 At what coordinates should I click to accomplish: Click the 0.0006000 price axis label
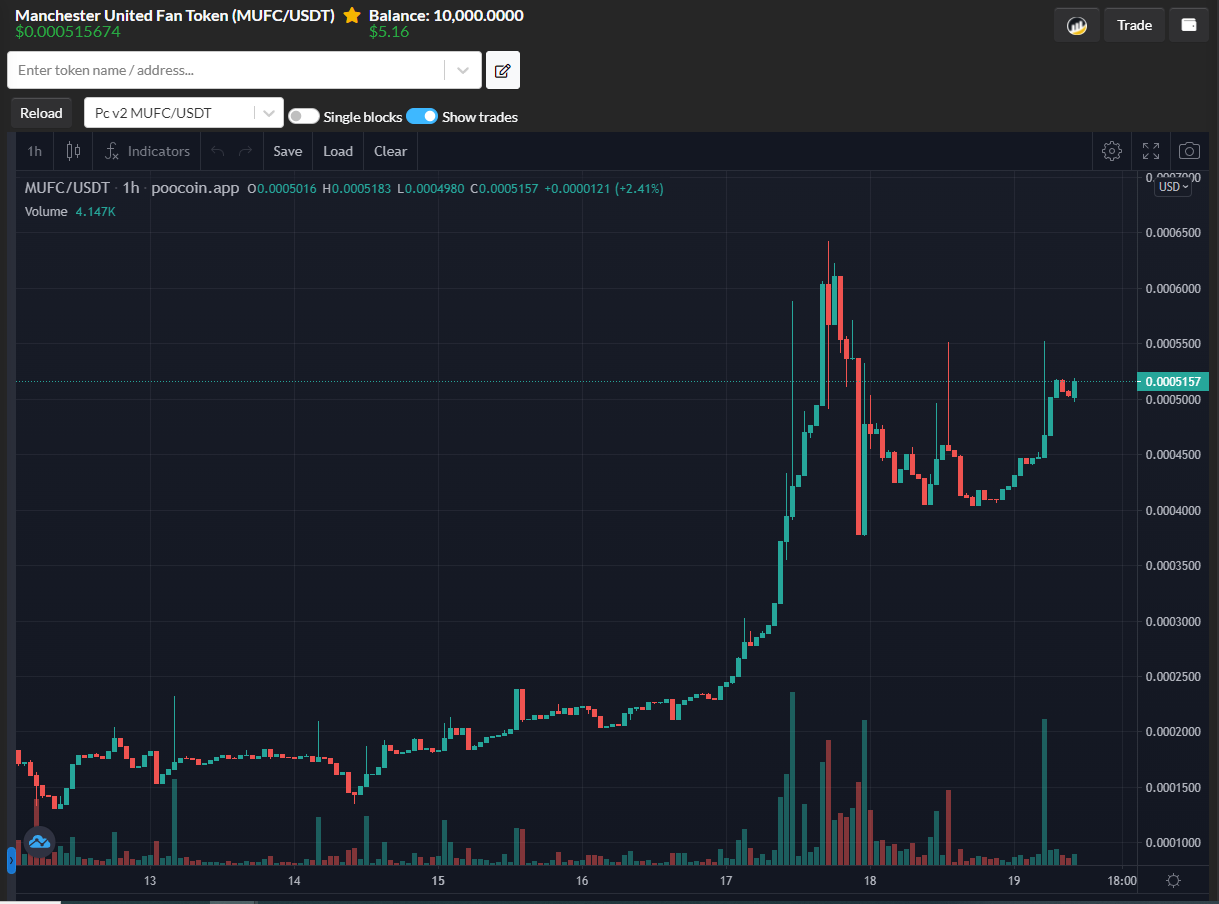(1172, 289)
